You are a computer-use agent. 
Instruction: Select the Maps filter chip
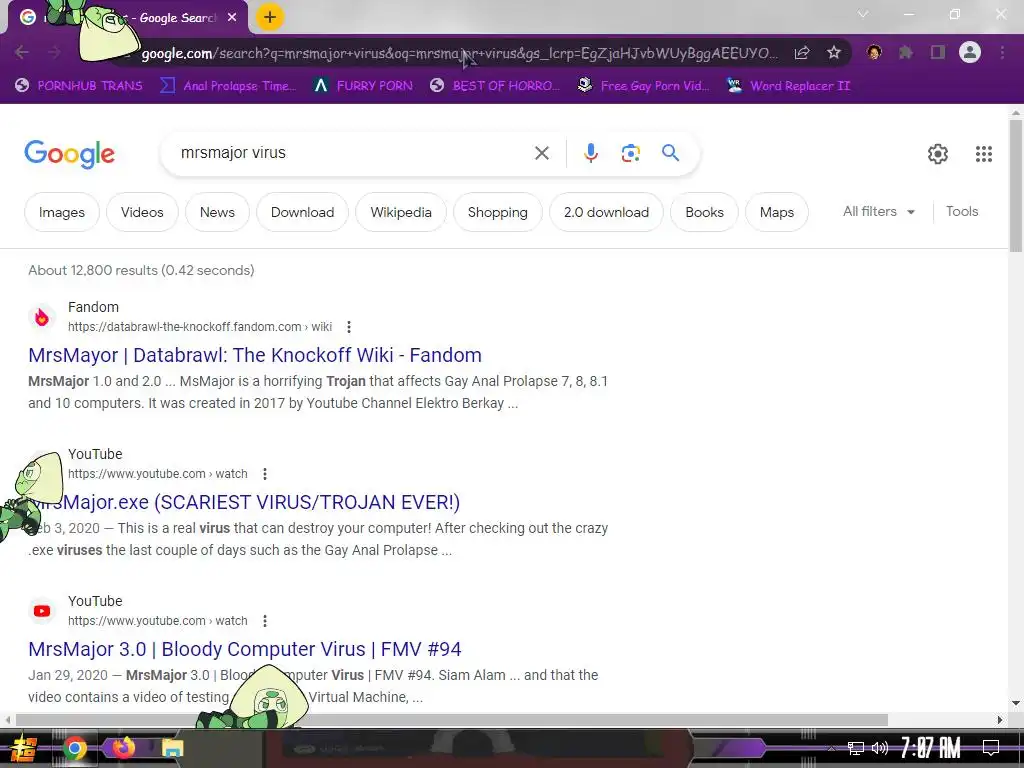pyautogui.click(x=777, y=212)
